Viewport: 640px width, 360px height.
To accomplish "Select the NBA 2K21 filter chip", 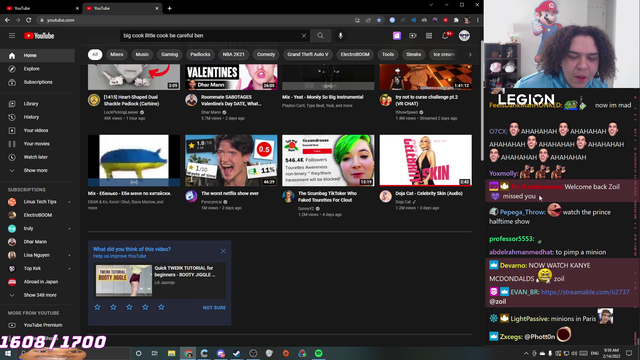I will (233, 54).
